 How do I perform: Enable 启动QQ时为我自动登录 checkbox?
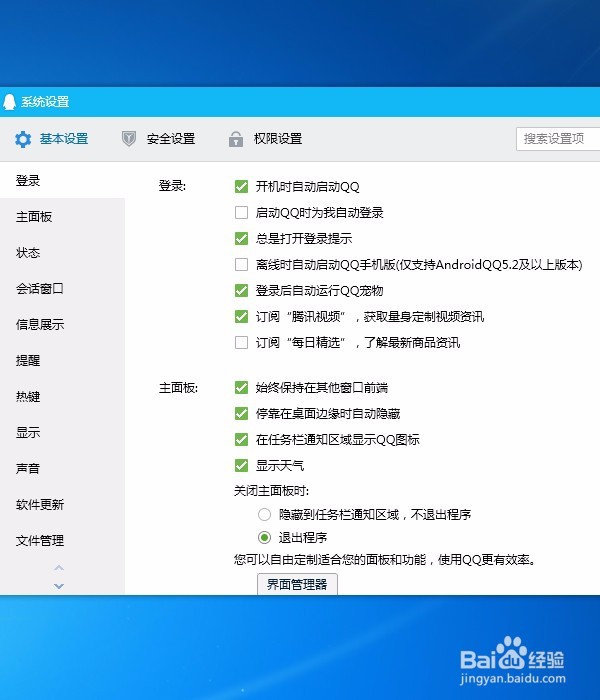[x=242, y=212]
